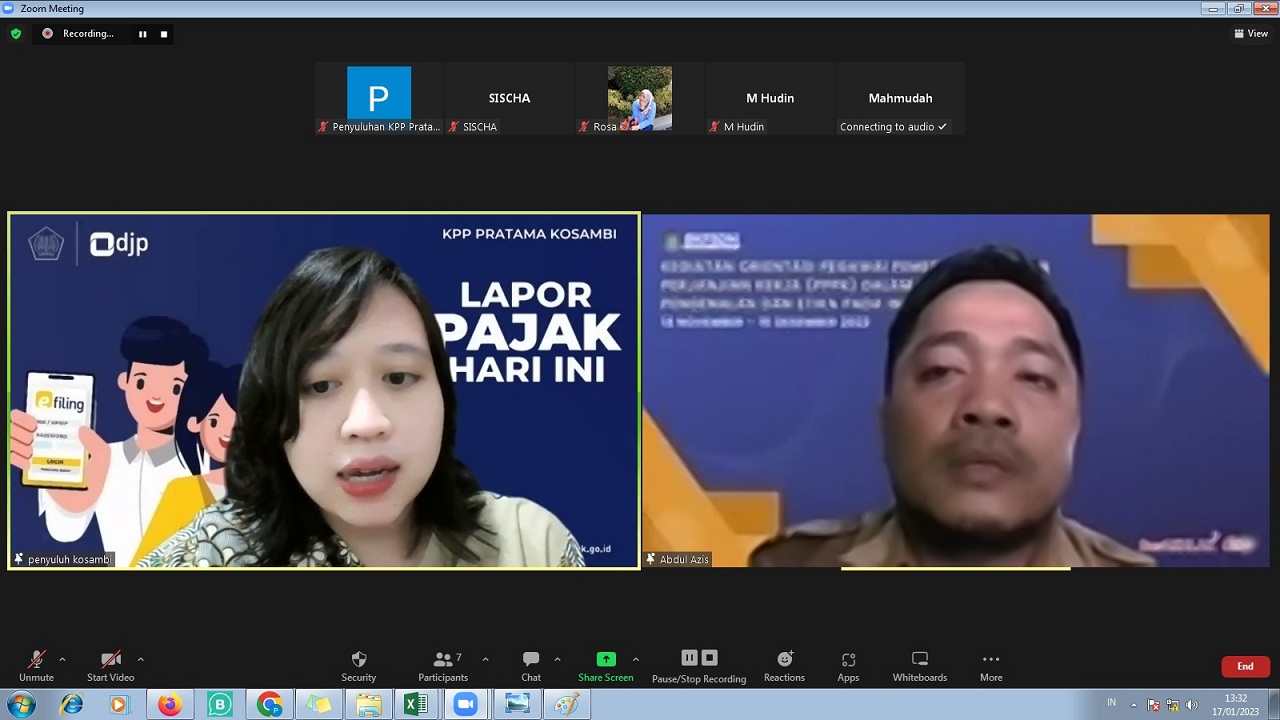The image size is (1280, 720).
Task: Open the Reactions menu
Action: (x=784, y=665)
